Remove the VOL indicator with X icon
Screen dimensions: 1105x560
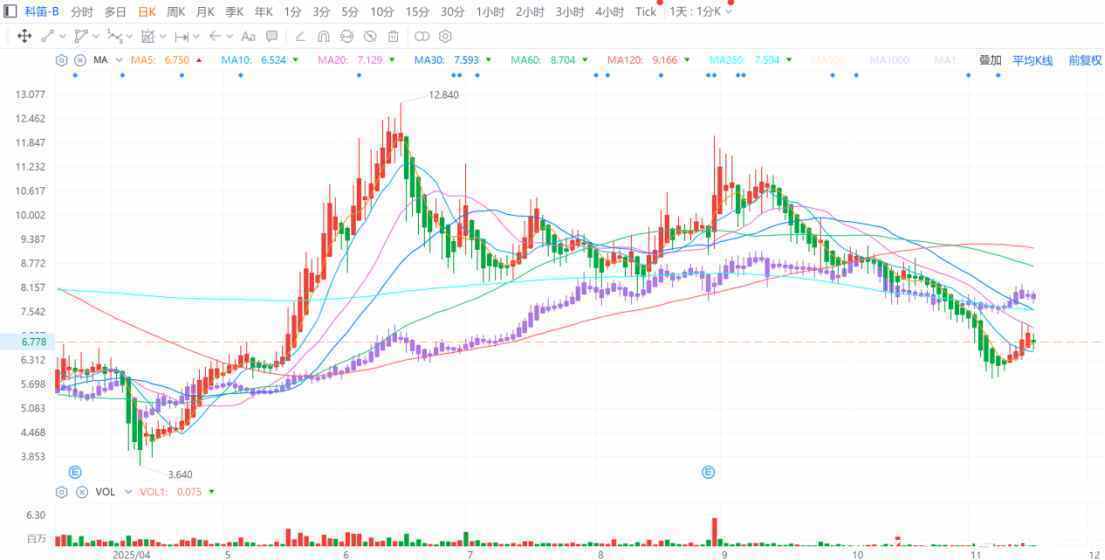tap(81, 492)
